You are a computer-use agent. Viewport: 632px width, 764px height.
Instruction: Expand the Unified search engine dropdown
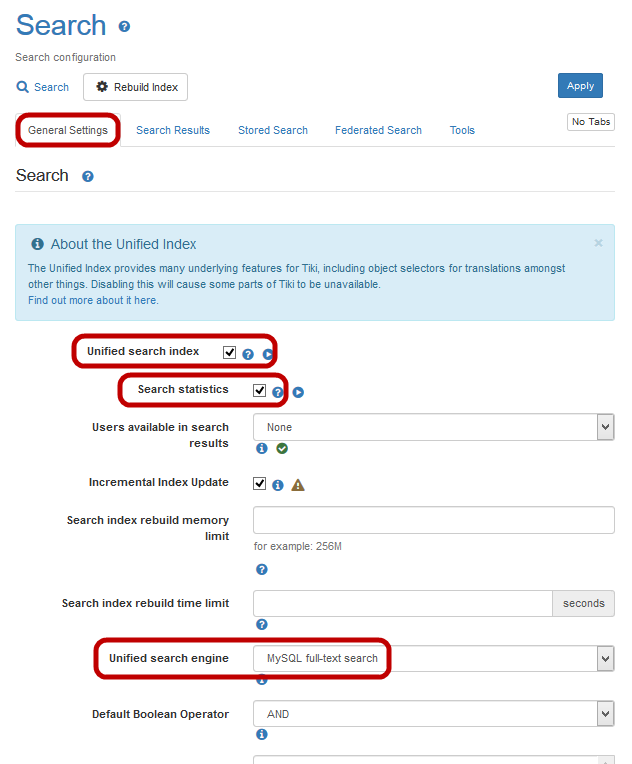pos(433,659)
